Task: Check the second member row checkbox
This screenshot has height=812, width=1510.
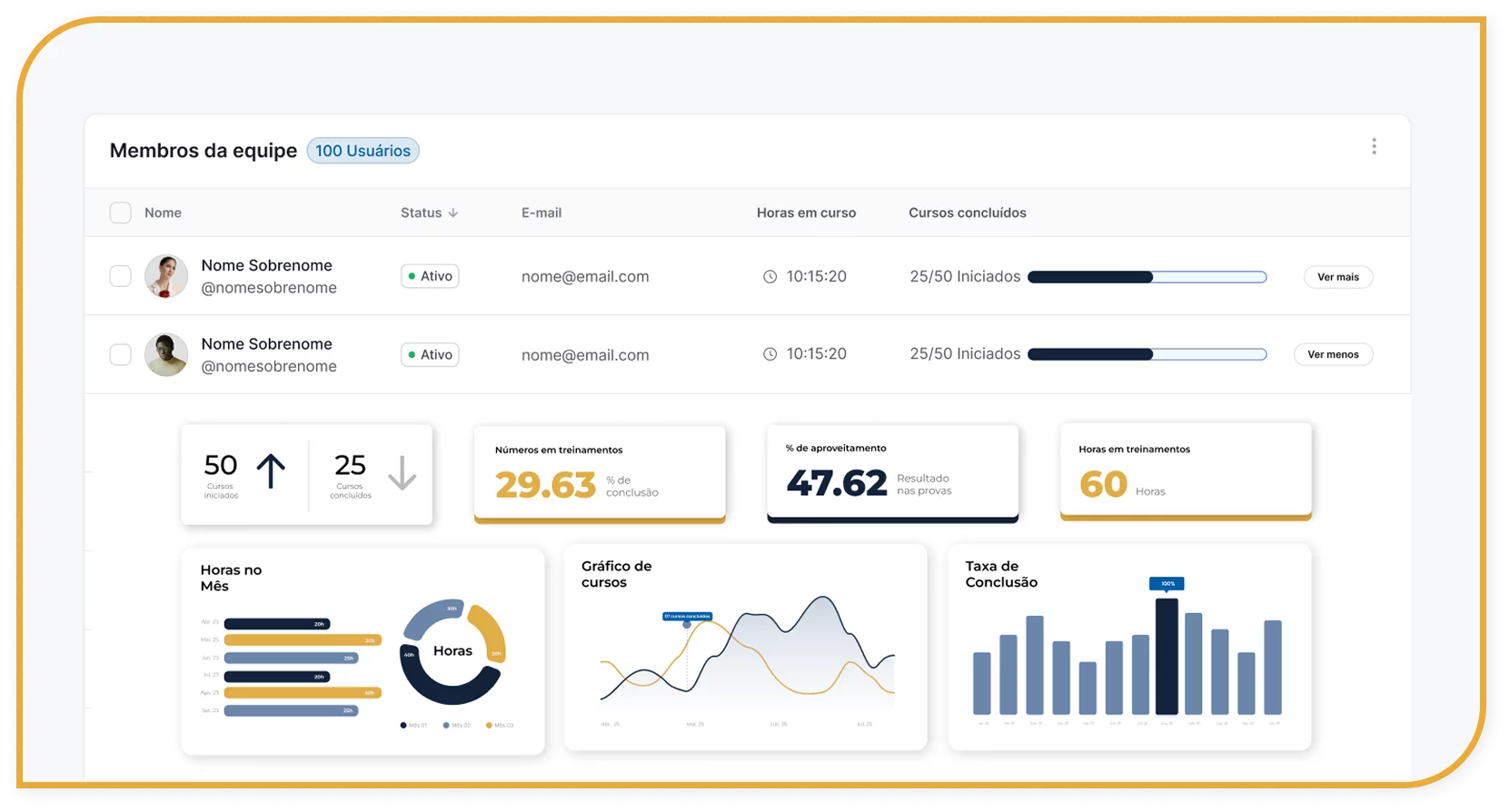Action: click(120, 354)
